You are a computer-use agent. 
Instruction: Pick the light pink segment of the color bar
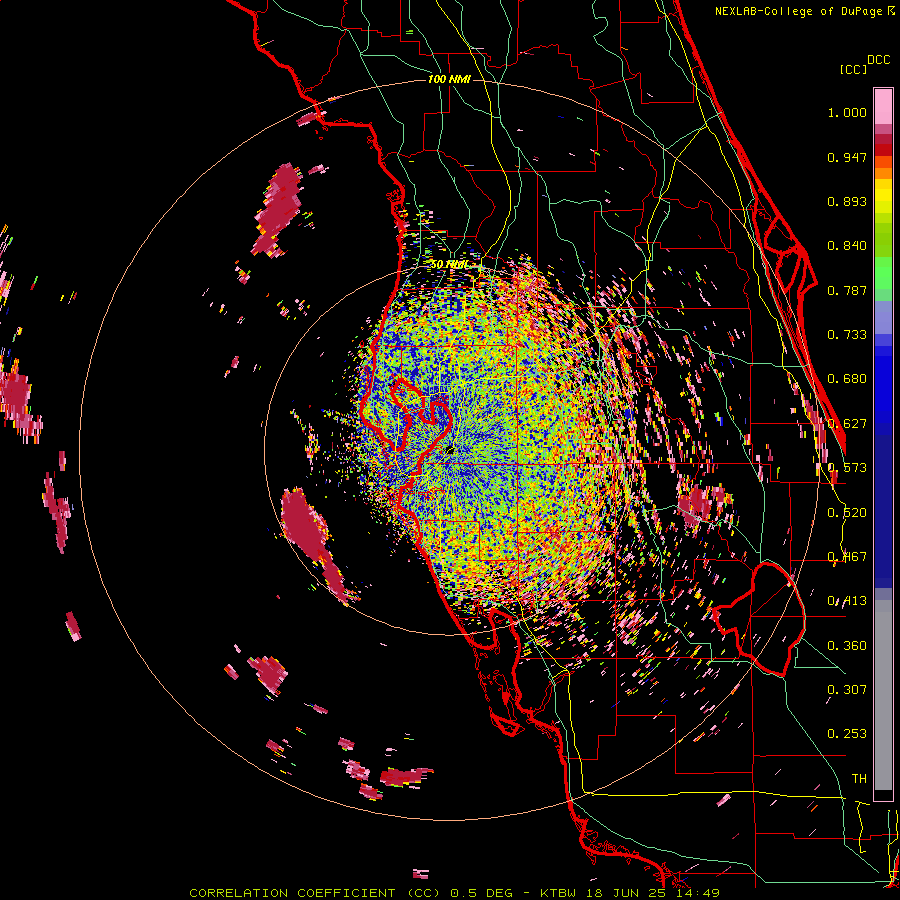click(x=883, y=106)
